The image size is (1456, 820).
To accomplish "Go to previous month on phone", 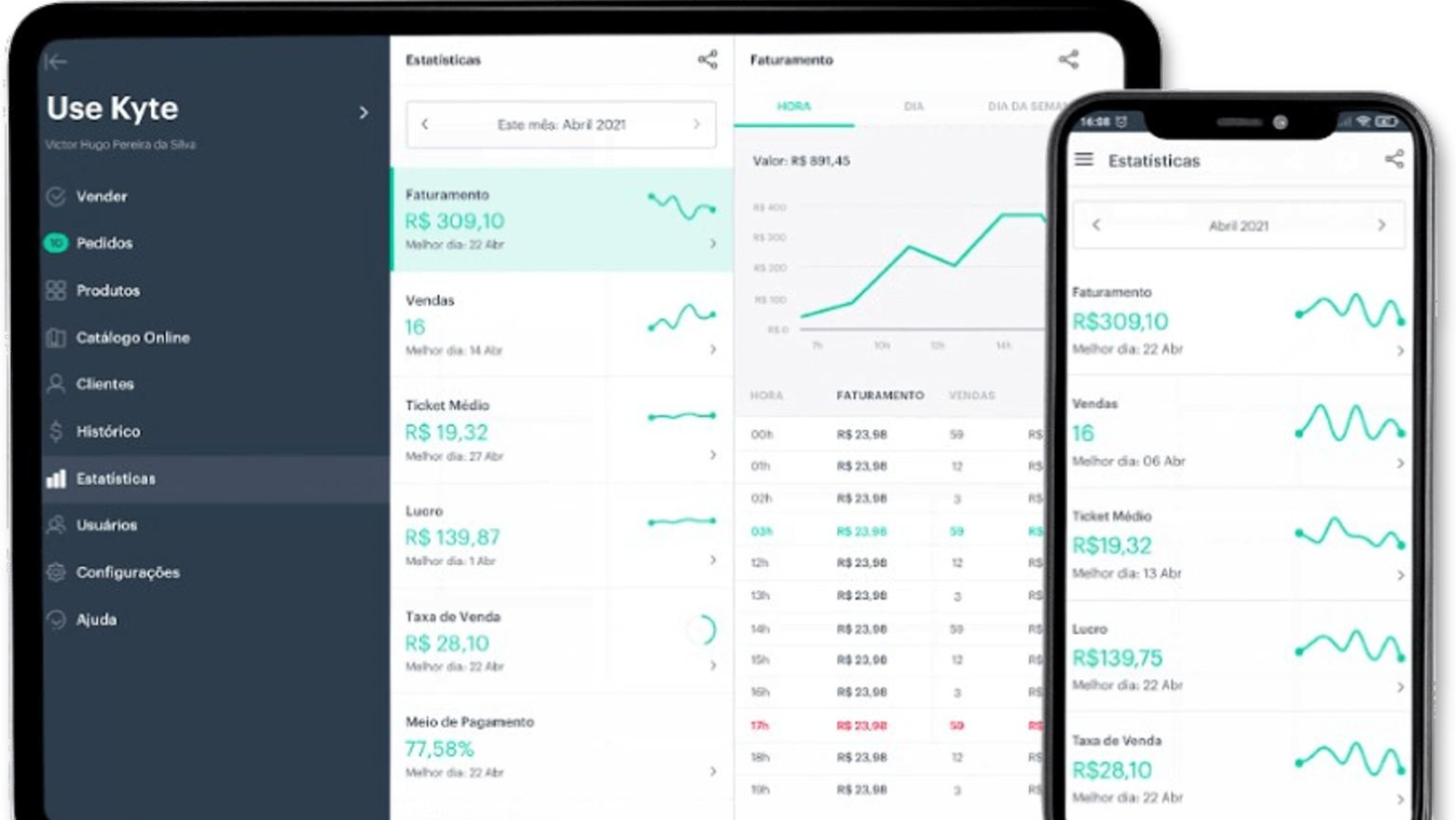I will [x=1096, y=225].
